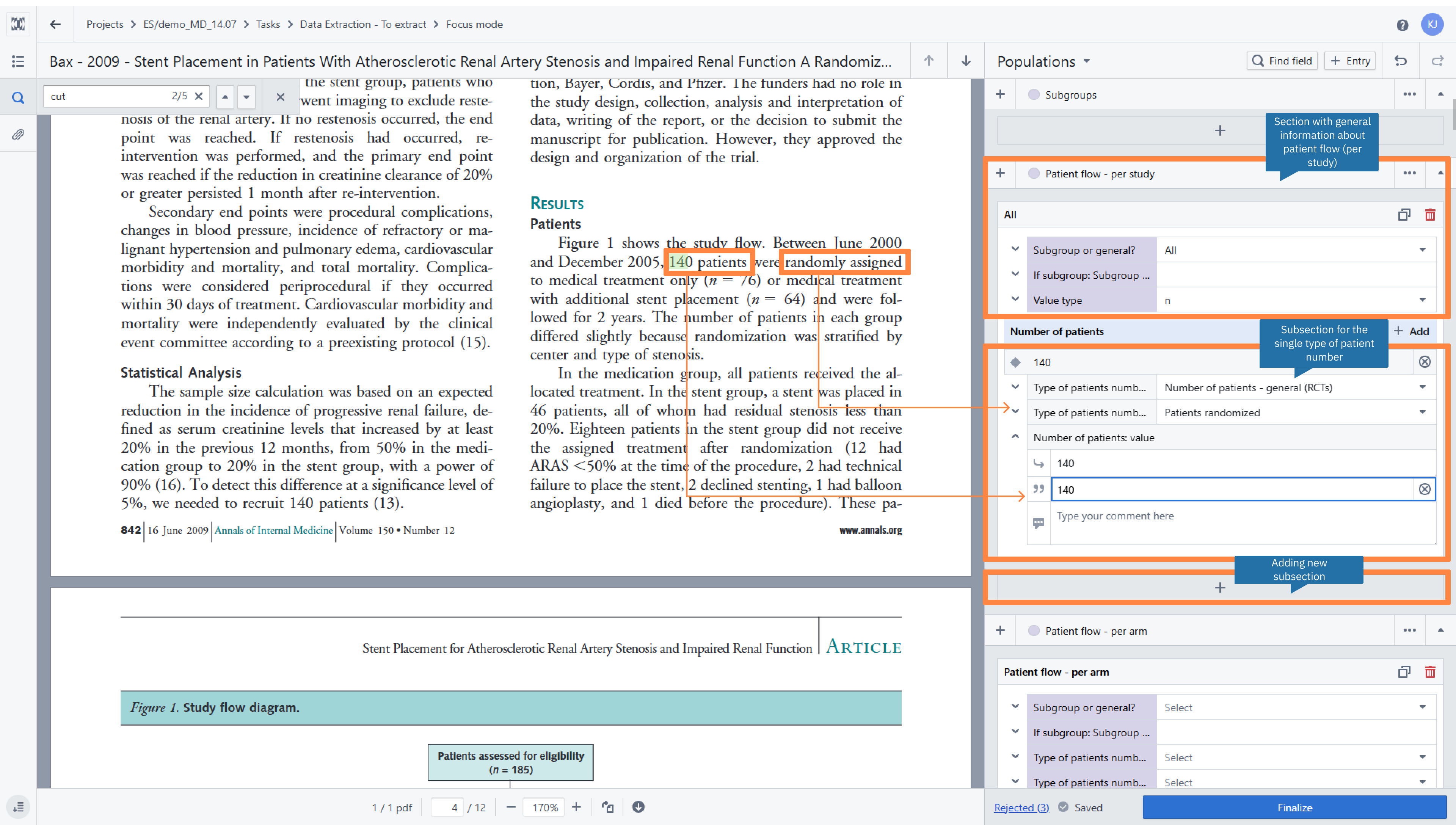1456x825 pixels.
Task: Zoom in the PDF with plus
Action: point(576,807)
